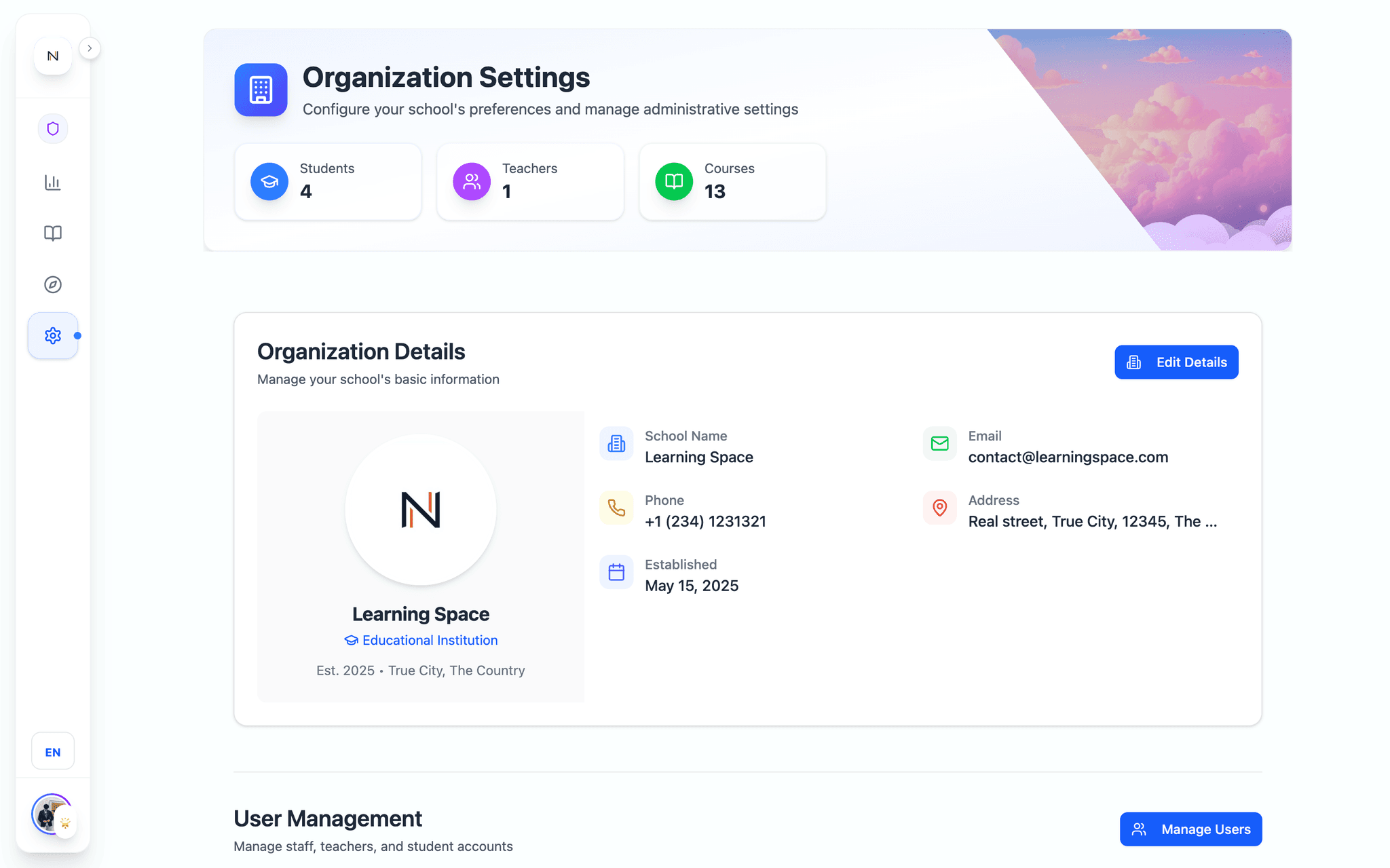Toggle the sun theme icon on avatar
This screenshot has width=1390, height=868.
click(66, 823)
